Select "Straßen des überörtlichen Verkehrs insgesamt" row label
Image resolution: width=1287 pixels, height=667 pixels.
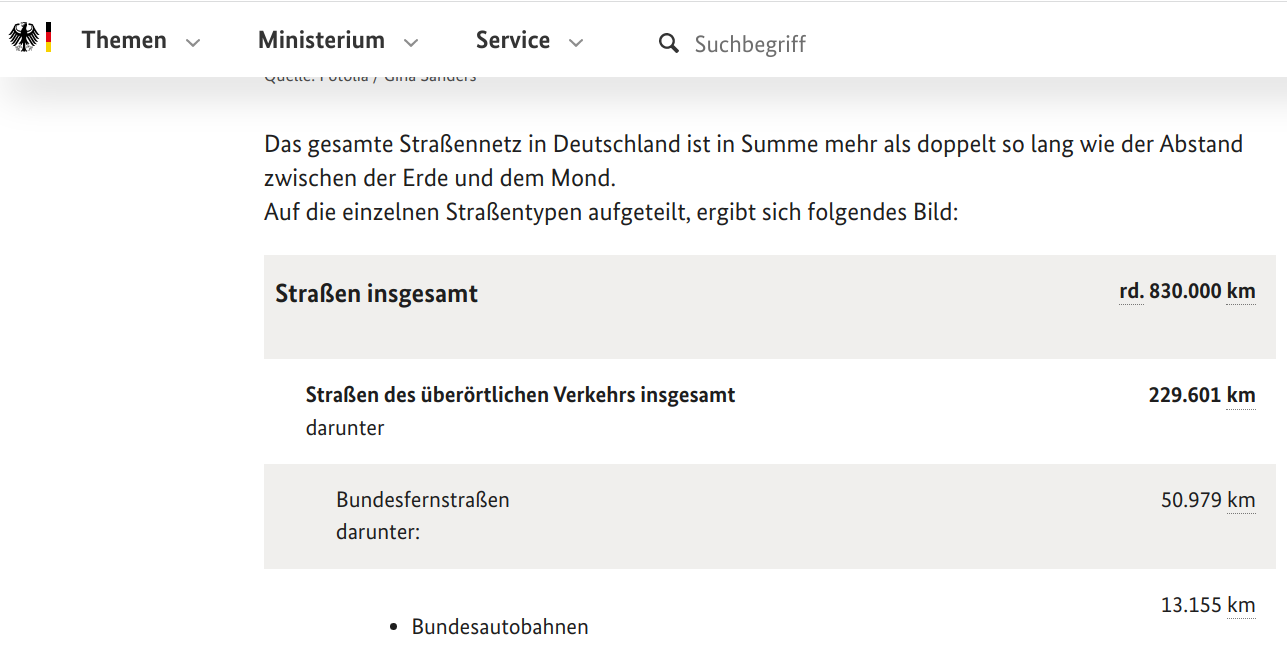coord(520,395)
